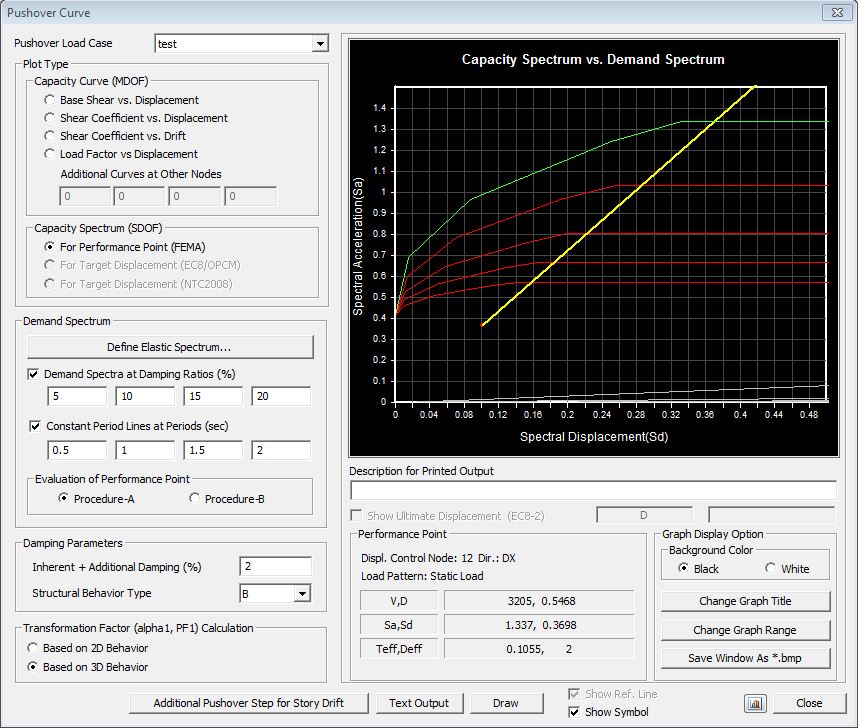
Task: Click Additional Pushover Step for Story Drift
Action: [249, 703]
